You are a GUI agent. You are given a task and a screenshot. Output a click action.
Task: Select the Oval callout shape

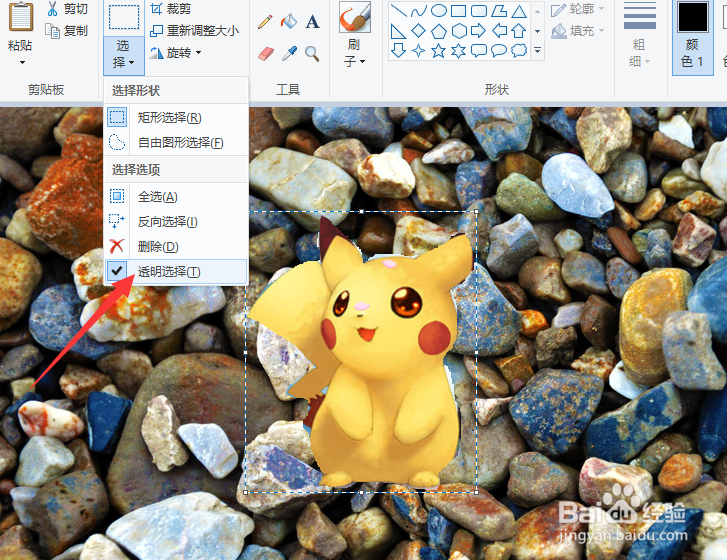coord(499,51)
